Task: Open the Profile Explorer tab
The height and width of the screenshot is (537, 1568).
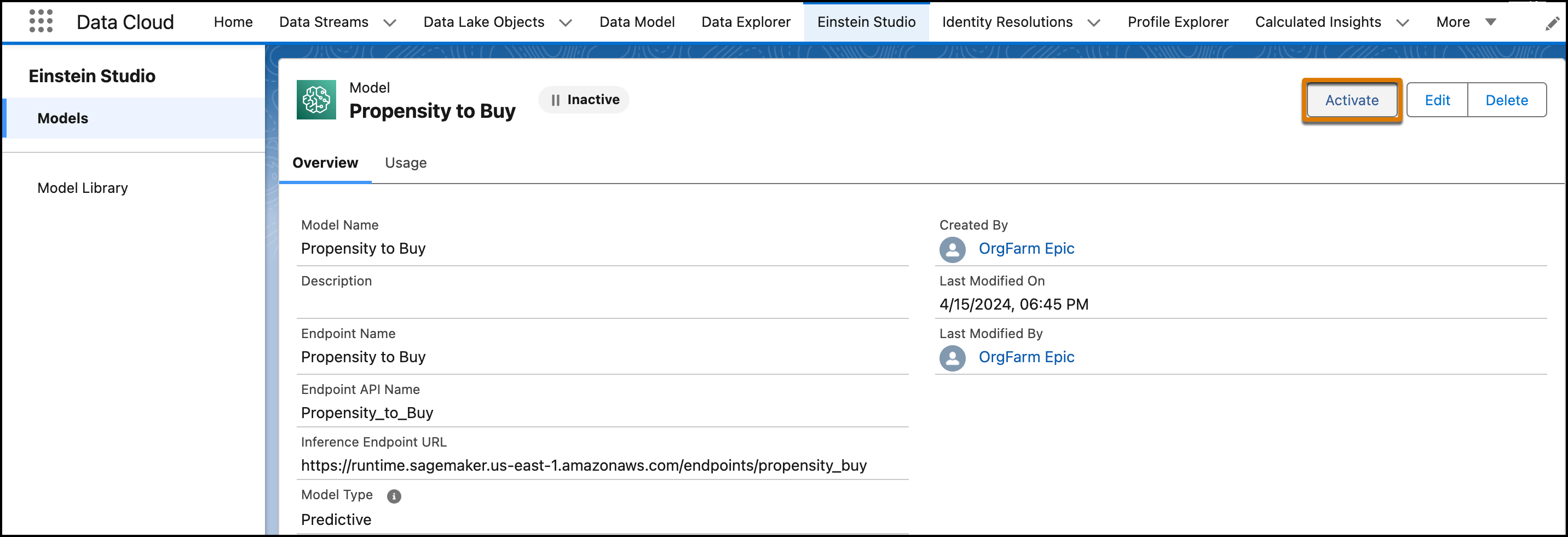Action: pos(1178,22)
